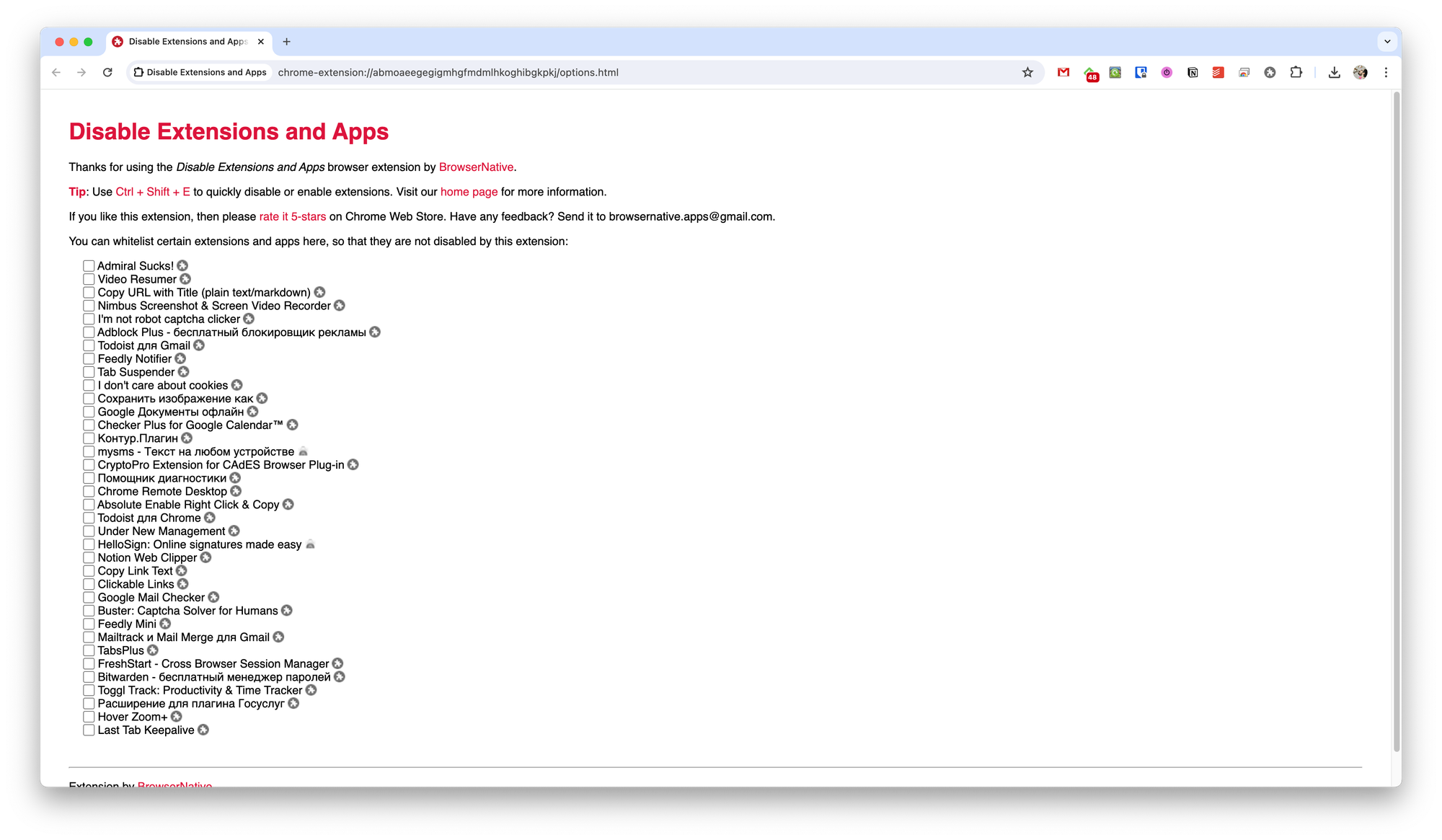Open the Google Mail Checker toolbar extension
The image size is (1442, 840).
(x=1063, y=72)
